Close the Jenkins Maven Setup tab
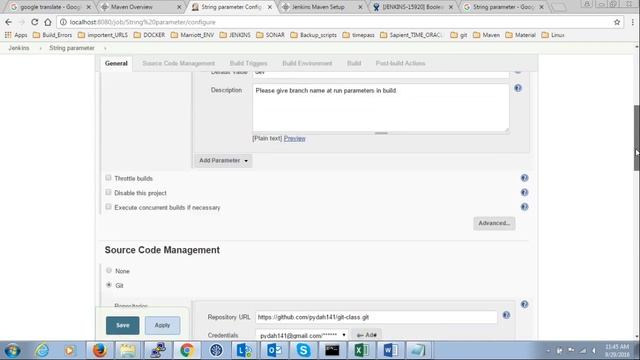The image size is (640, 360). coord(360,7)
